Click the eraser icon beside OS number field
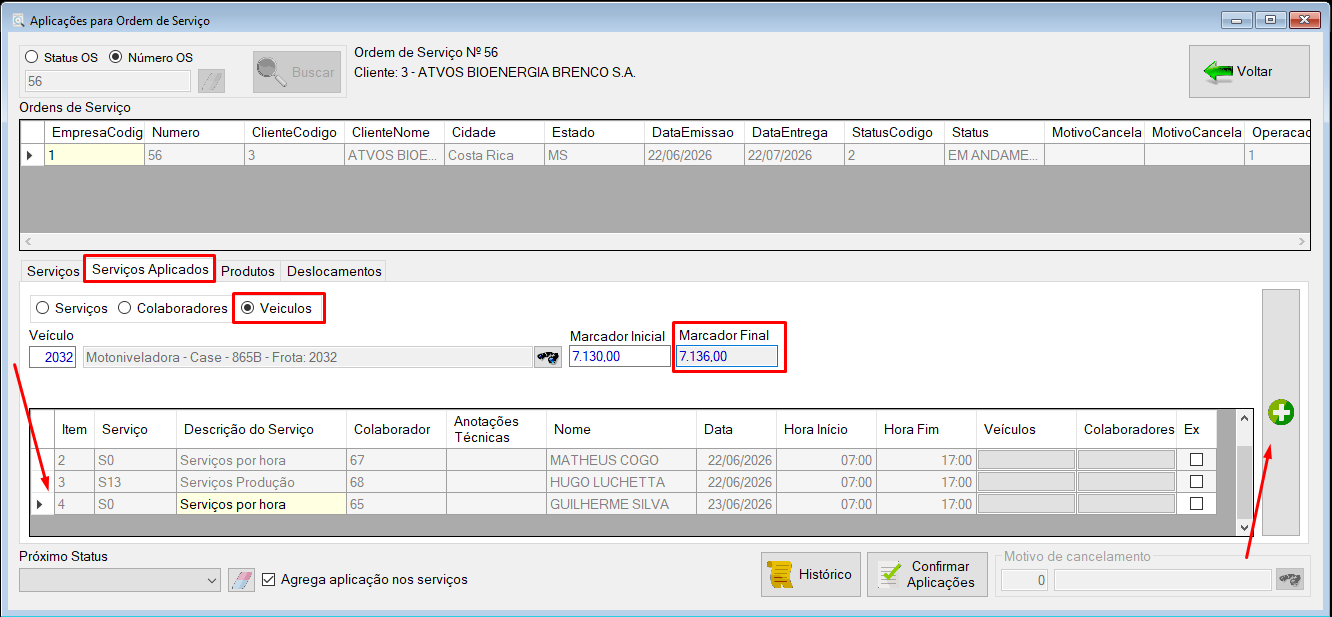Viewport: 1332px width, 617px height. pyautogui.click(x=211, y=81)
